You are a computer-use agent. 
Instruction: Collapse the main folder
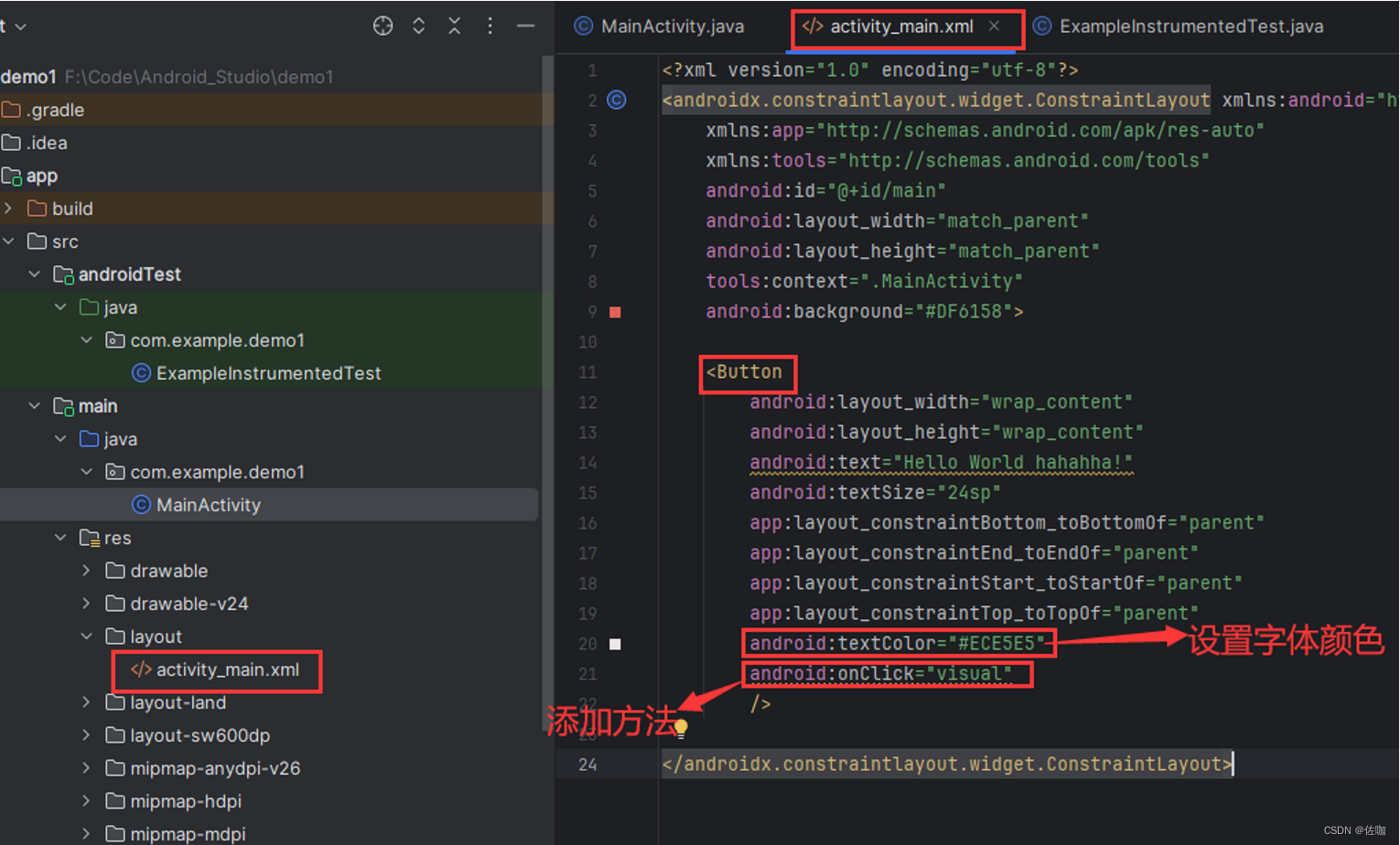[35, 406]
